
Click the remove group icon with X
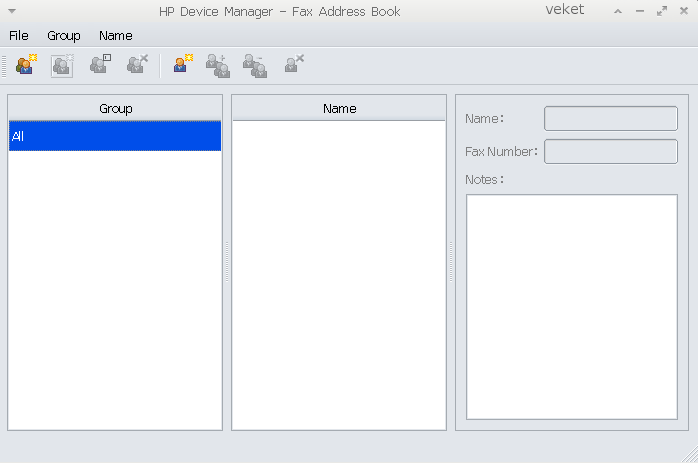137,65
